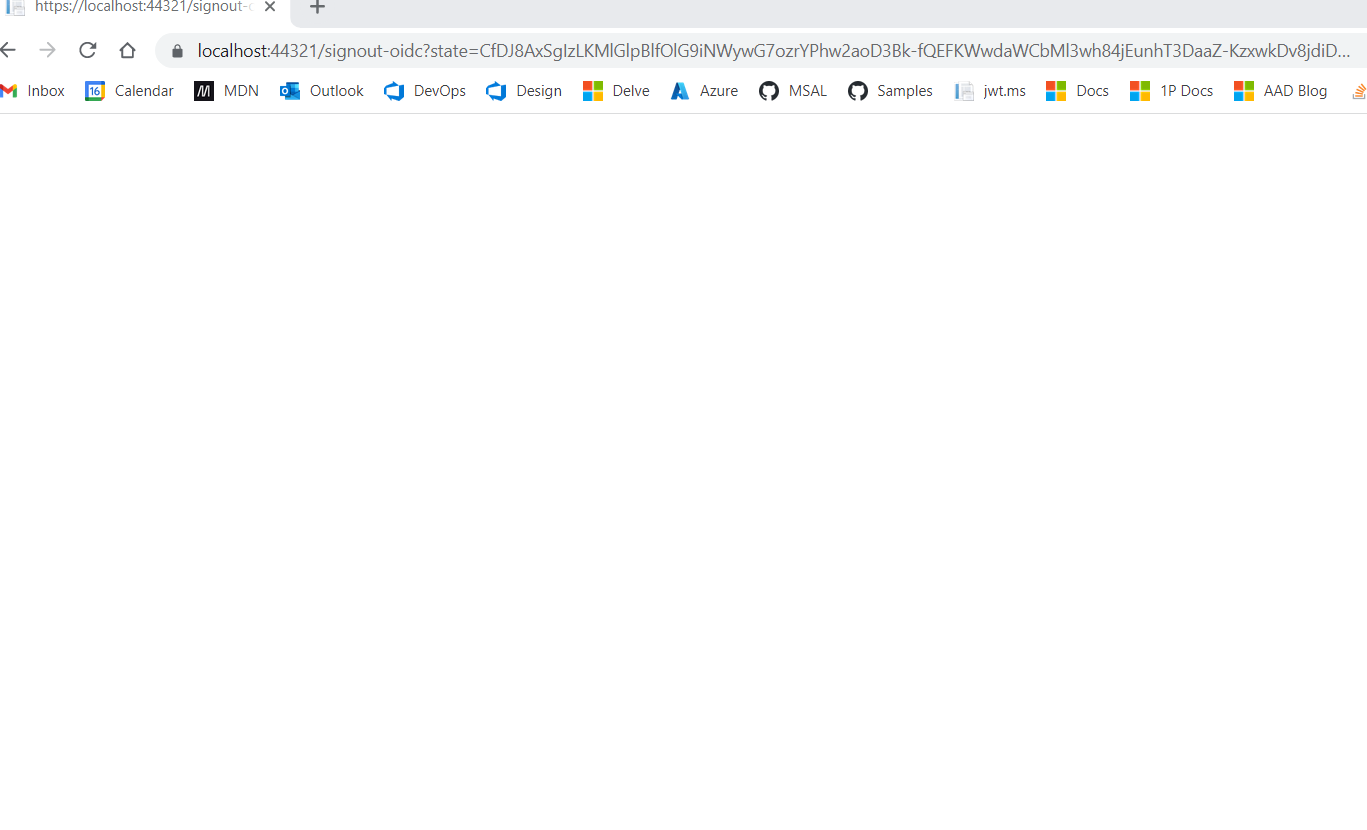Click the padlock site info icon
Viewport: 1367px width, 830px height.
pos(178,50)
